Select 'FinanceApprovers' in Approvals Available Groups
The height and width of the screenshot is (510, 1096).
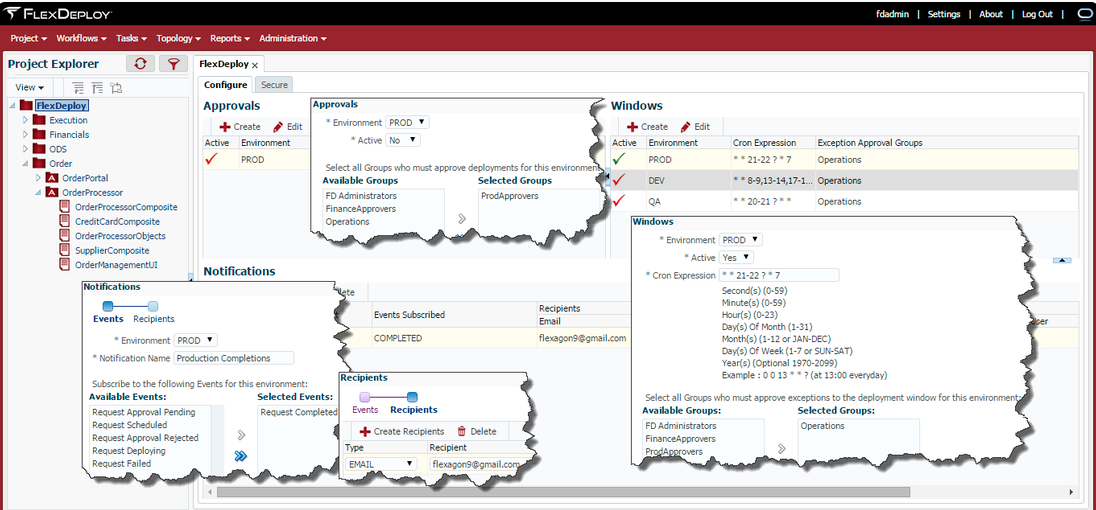[361, 209]
